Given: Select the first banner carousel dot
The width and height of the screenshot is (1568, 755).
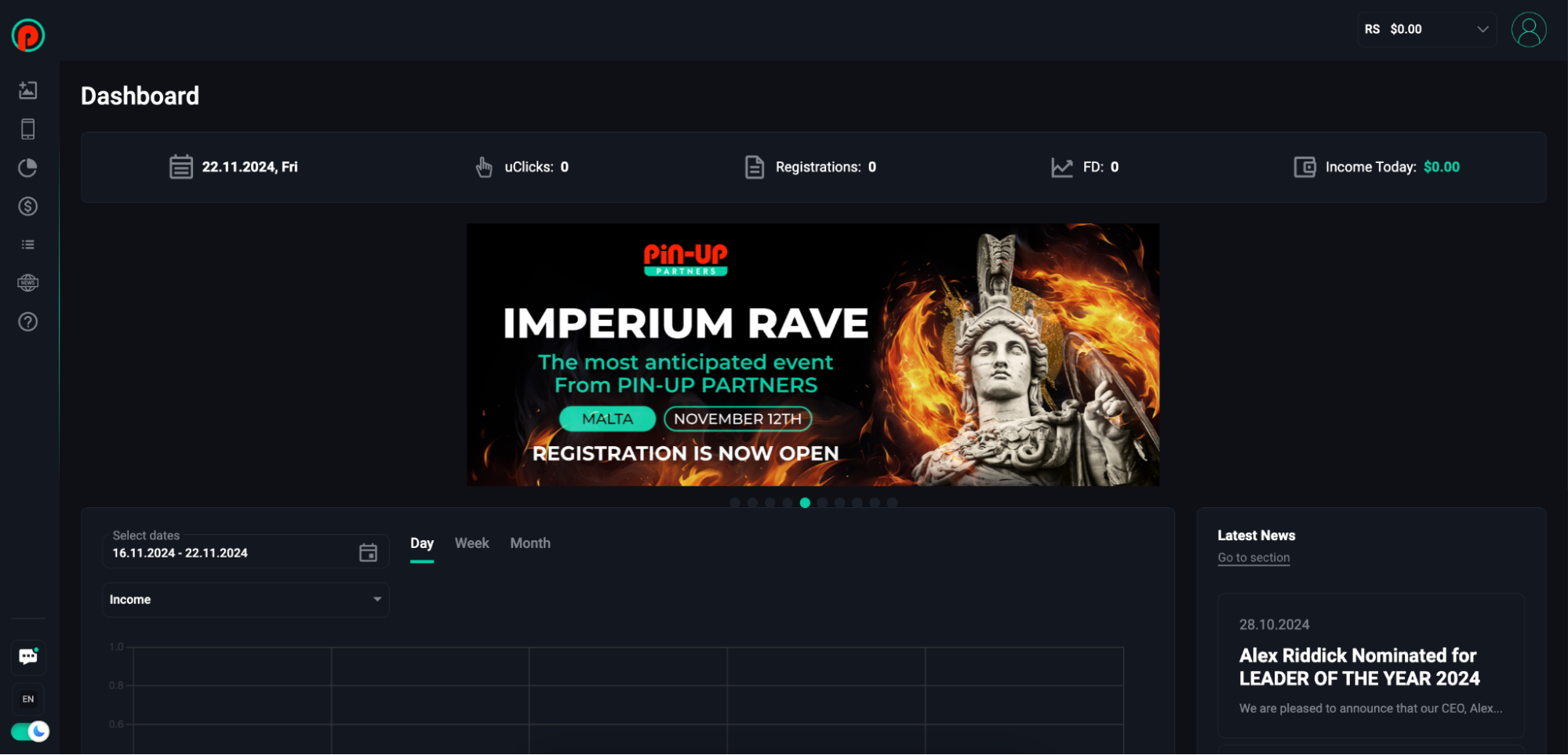Looking at the screenshot, I should point(735,503).
